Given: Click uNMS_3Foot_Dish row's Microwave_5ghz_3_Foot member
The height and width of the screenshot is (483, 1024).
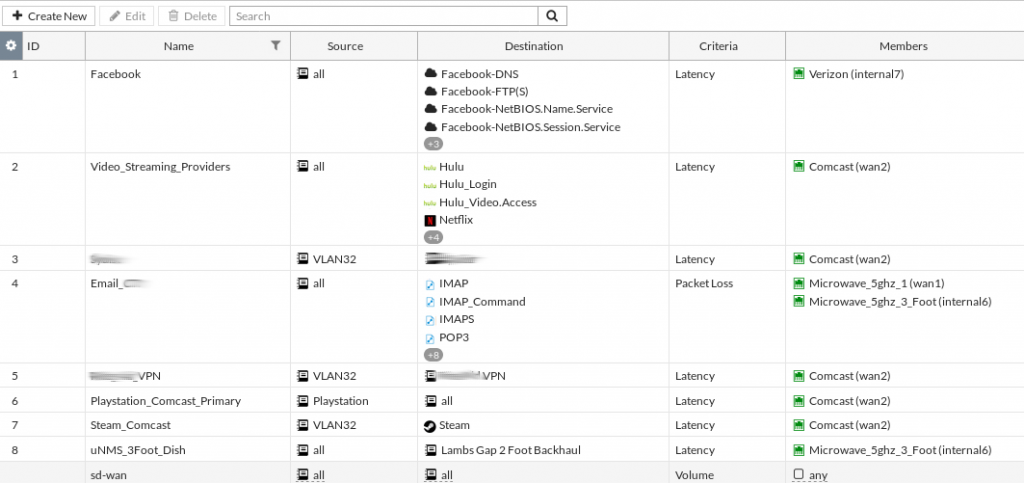Looking at the screenshot, I should pos(900,450).
